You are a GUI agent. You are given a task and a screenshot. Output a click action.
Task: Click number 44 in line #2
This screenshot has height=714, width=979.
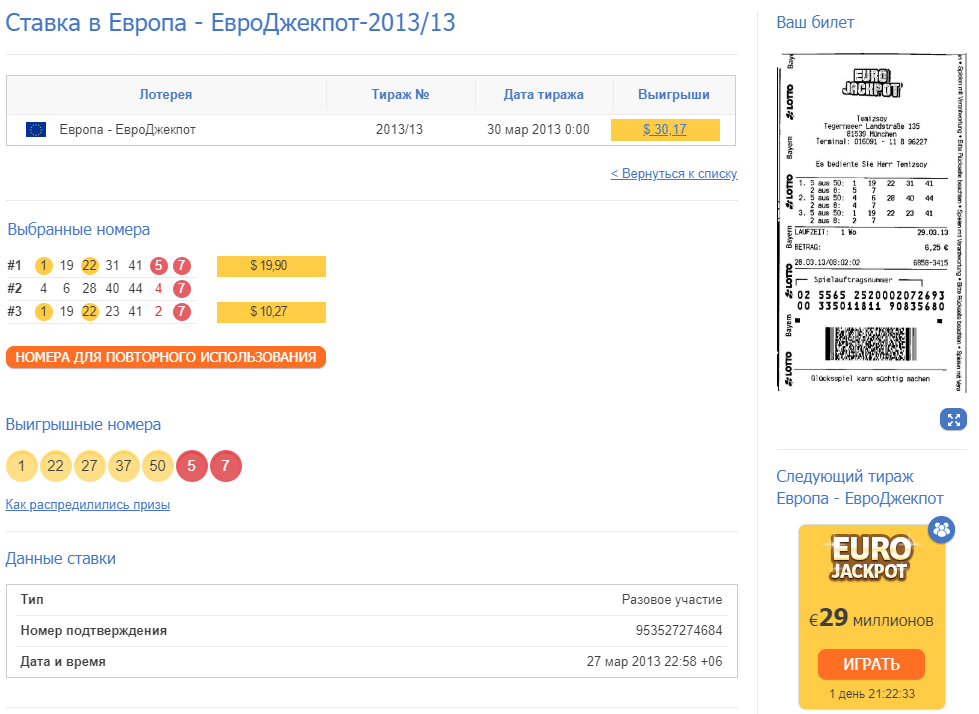[135, 288]
